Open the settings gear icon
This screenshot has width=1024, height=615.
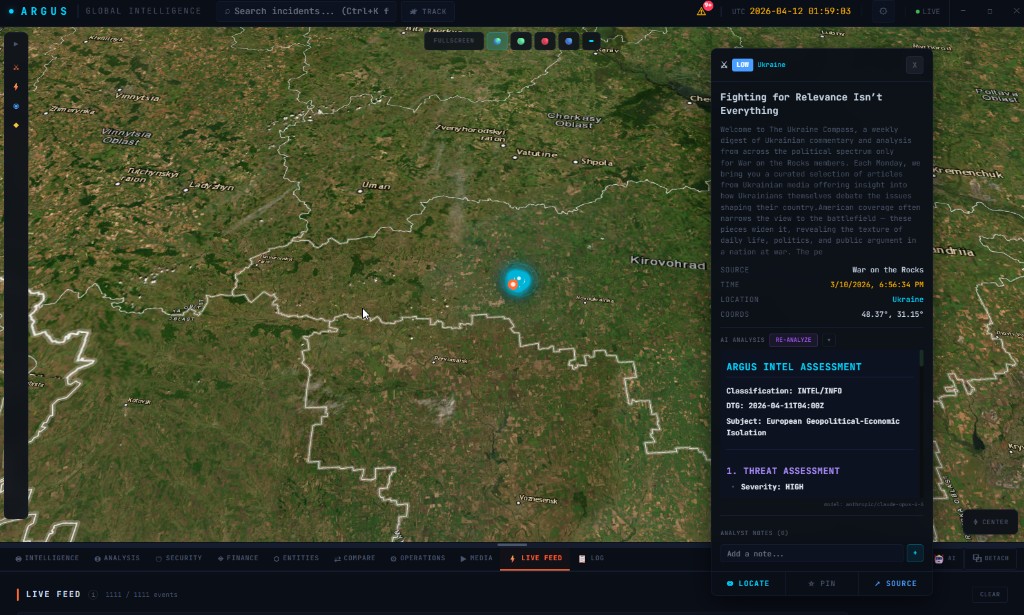883,11
